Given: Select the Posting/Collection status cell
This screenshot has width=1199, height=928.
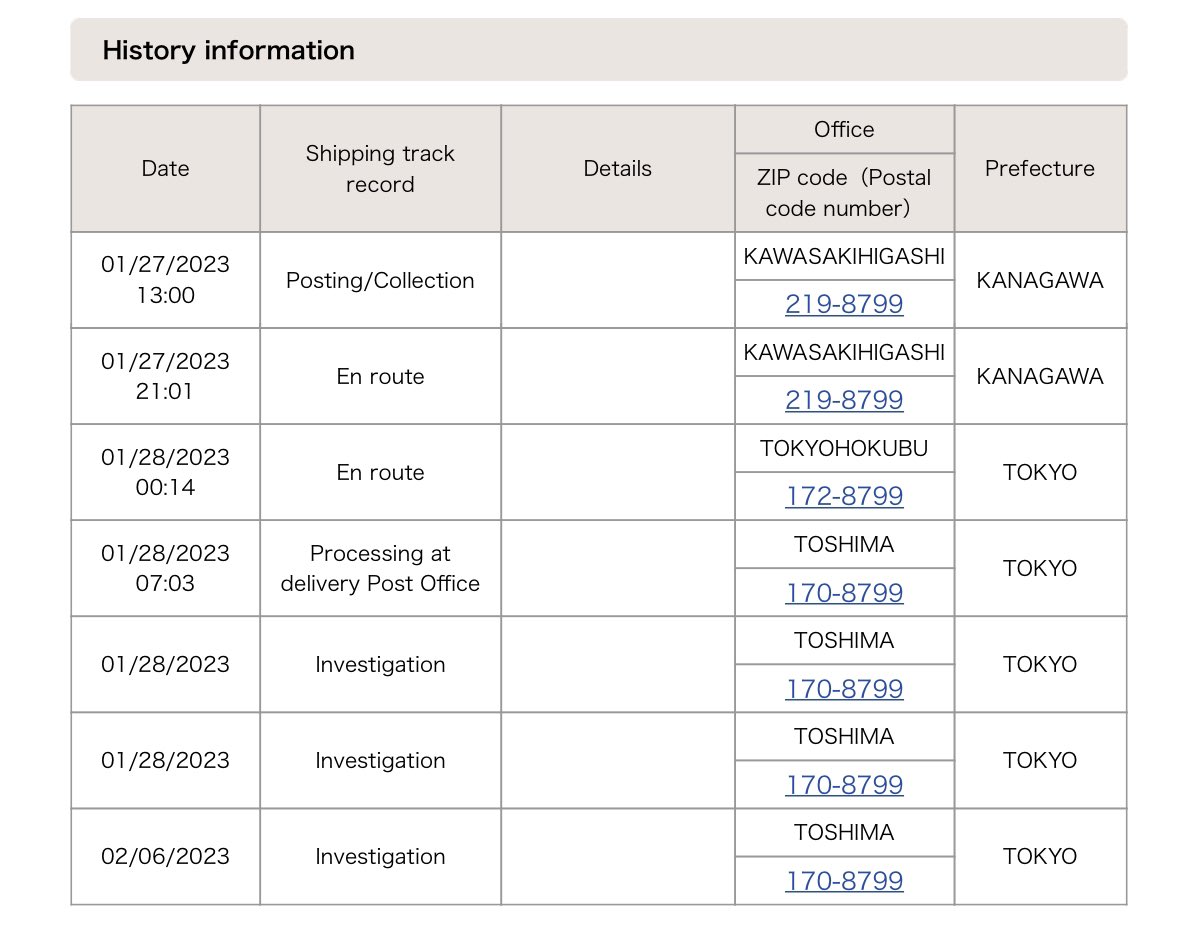Looking at the screenshot, I should pos(380,281).
